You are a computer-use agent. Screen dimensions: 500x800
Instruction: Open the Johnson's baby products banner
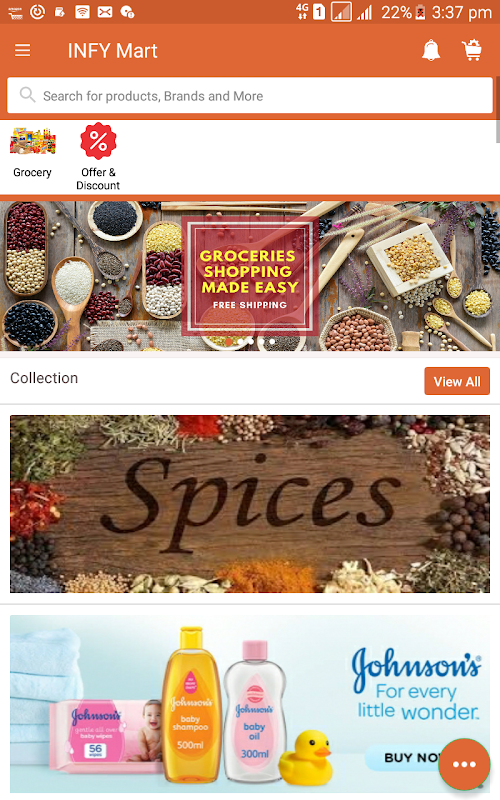(x=250, y=704)
